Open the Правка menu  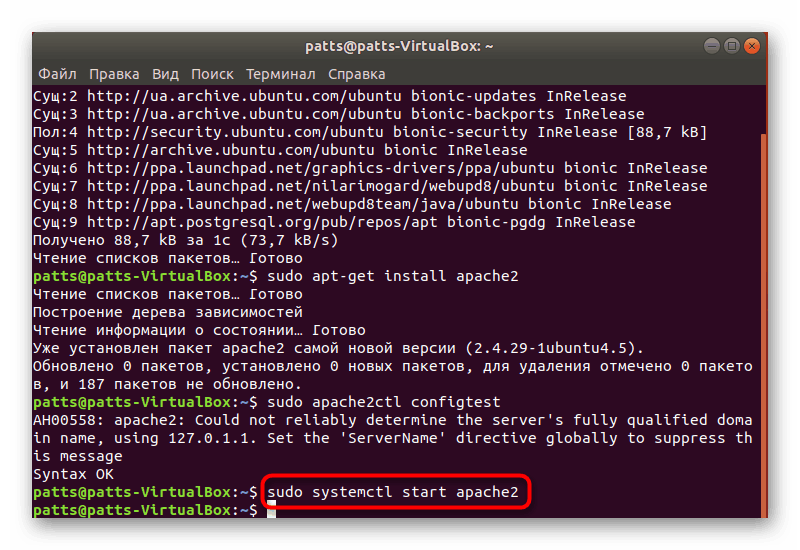click(x=114, y=74)
